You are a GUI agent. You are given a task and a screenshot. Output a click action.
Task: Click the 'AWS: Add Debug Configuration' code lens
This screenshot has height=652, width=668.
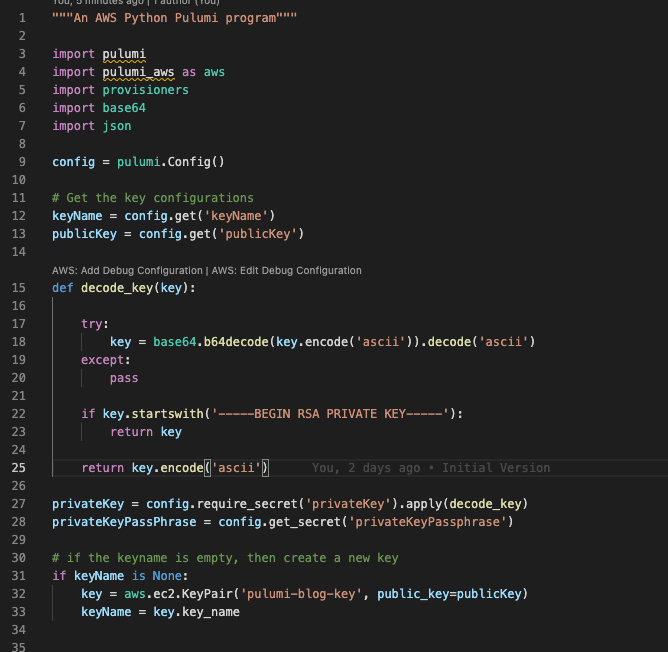click(127, 271)
